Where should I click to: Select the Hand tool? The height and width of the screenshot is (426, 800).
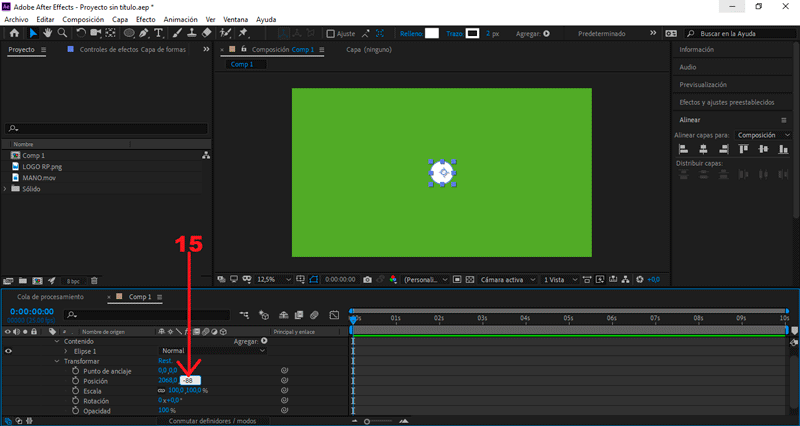click(x=47, y=33)
